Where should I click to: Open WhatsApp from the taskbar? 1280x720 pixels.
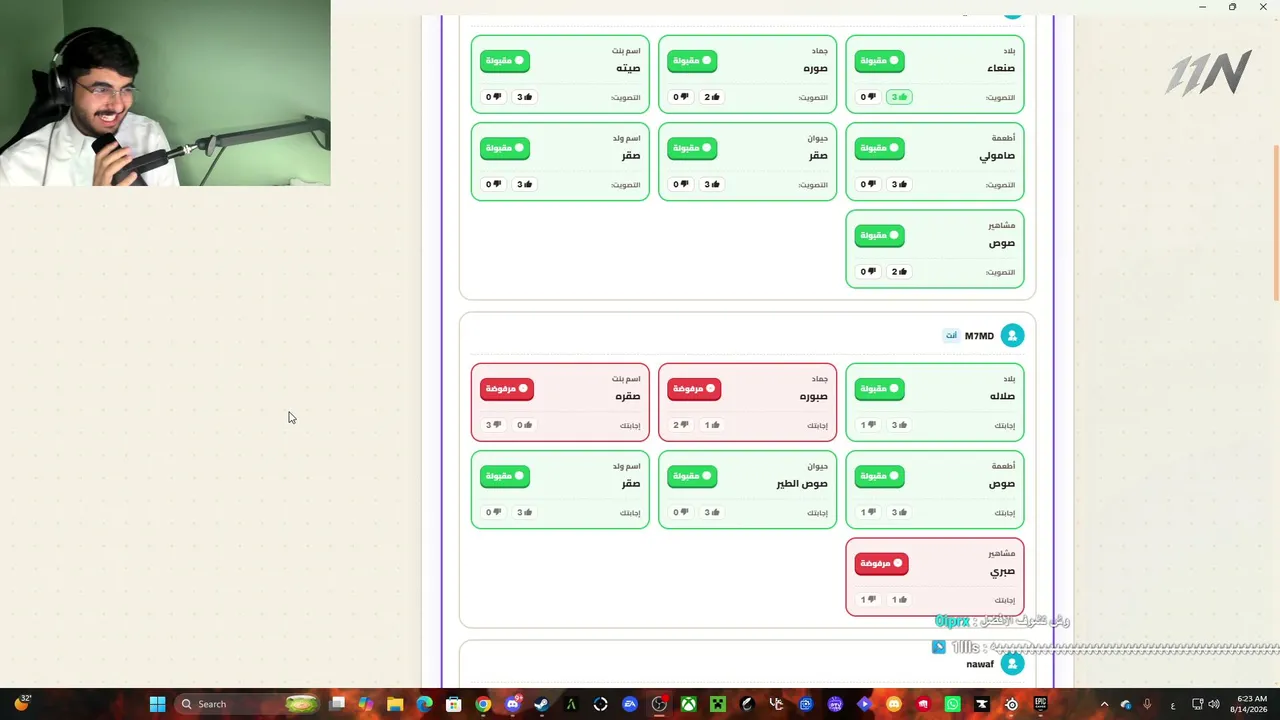pos(952,704)
